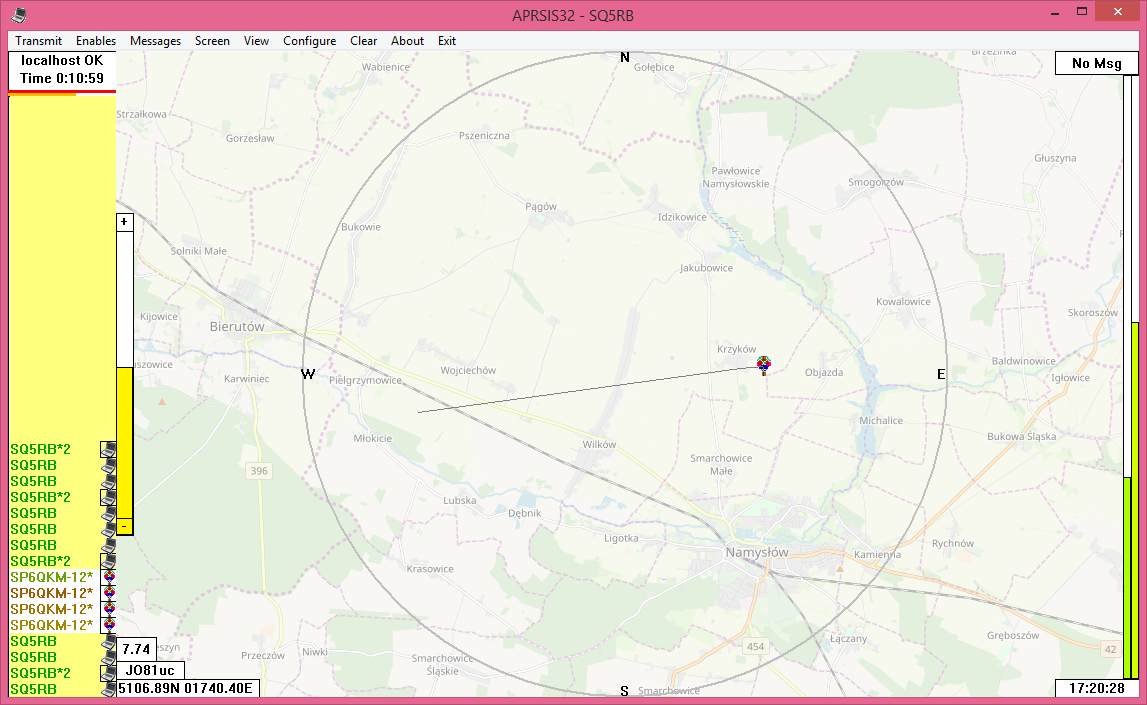Click the Pielgrzymowice label on the map
Image resolution: width=1147 pixels, height=705 pixels.
(366, 380)
